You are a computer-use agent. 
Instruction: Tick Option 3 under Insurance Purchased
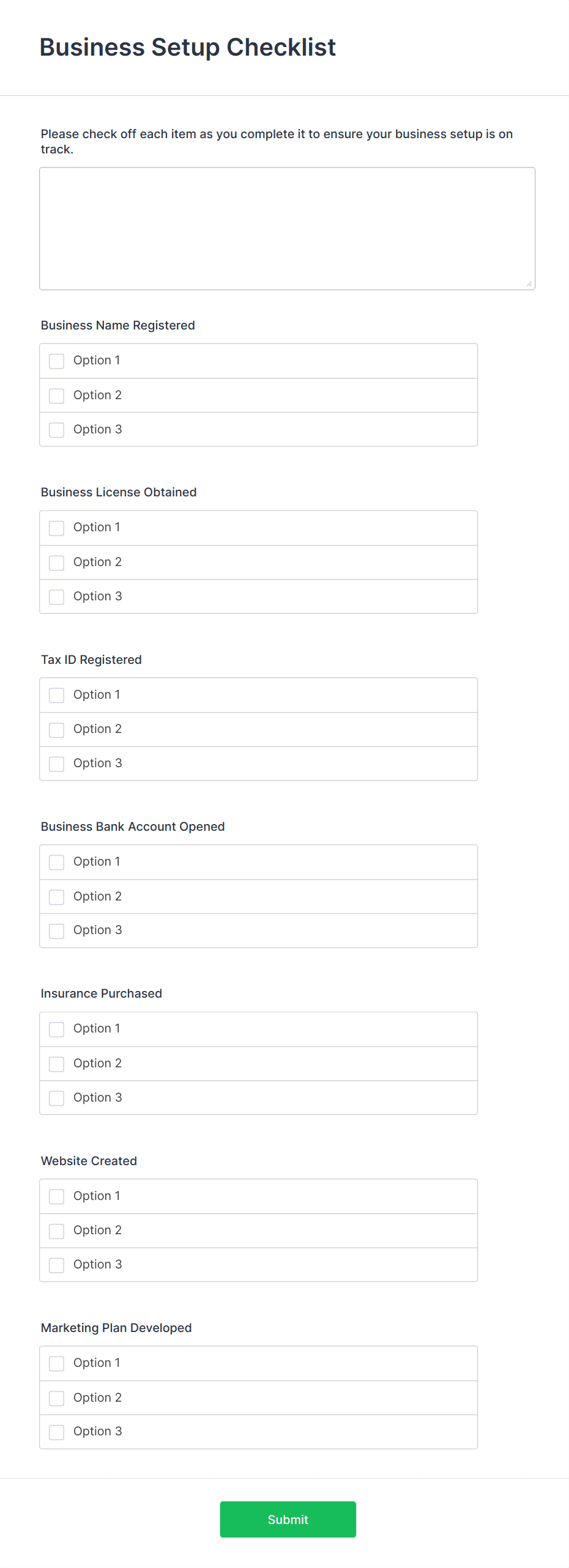point(57,1098)
